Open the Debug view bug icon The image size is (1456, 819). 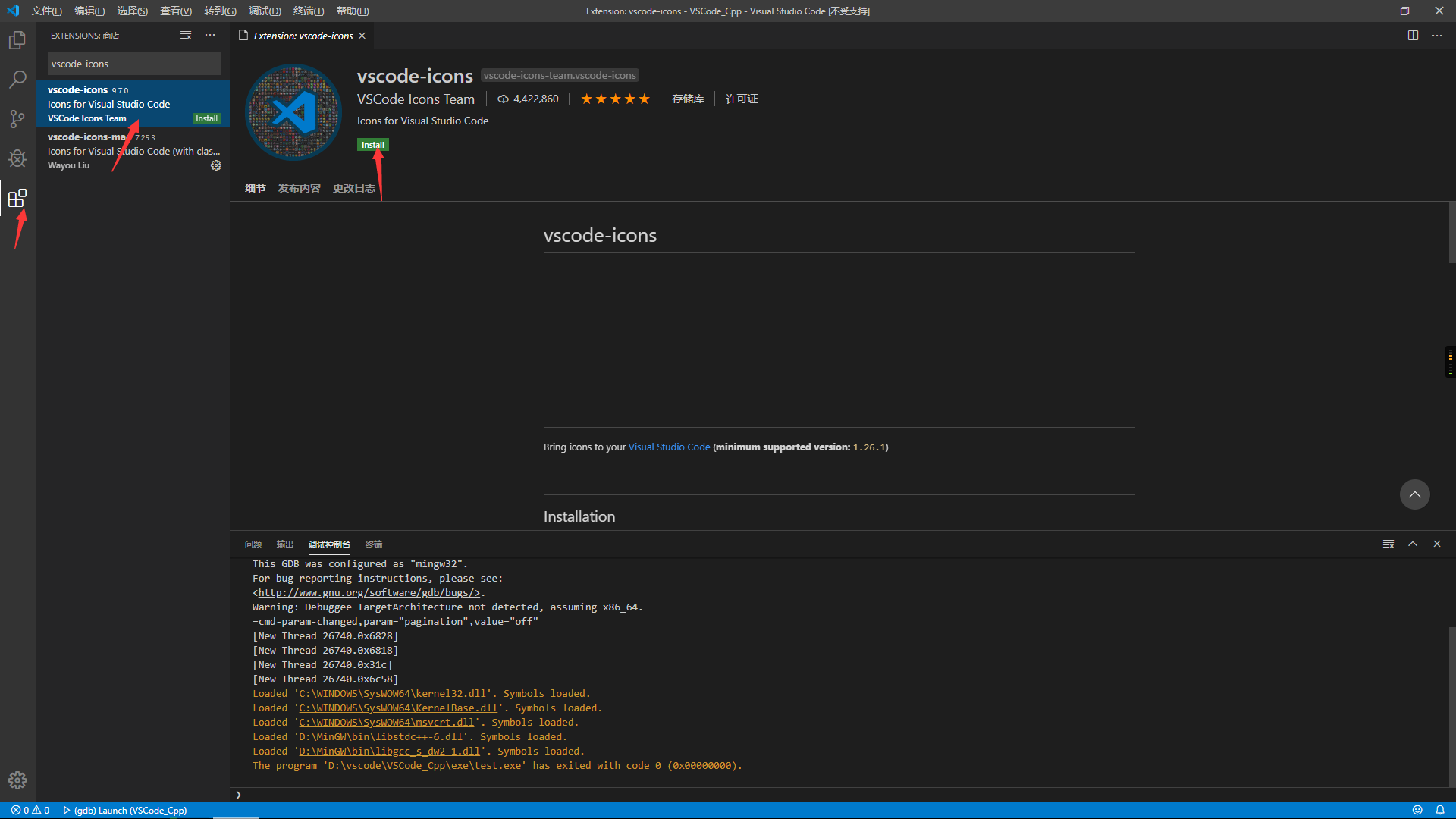click(x=17, y=158)
